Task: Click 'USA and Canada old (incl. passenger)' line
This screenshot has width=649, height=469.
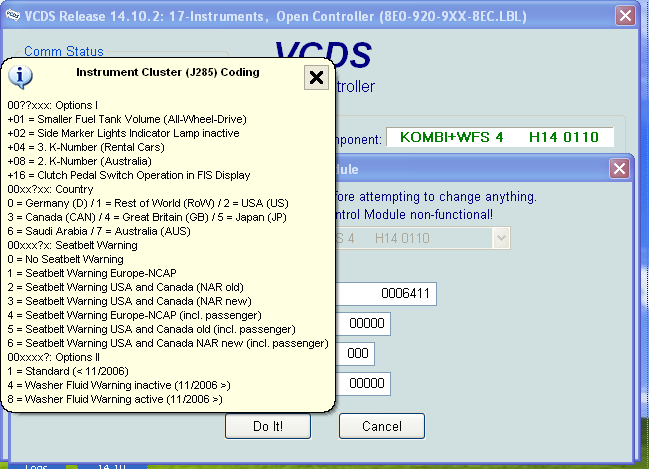Action: [151, 330]
